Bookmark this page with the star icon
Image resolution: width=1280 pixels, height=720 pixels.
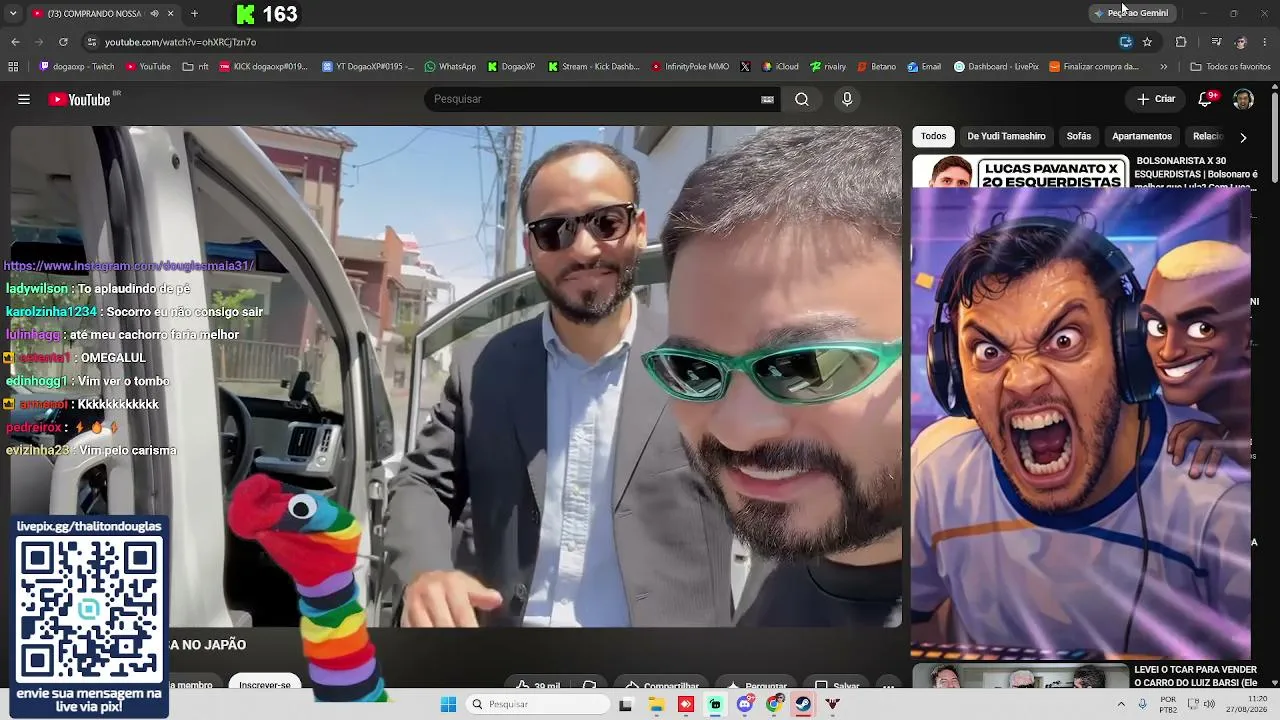tap(1147, 42)
